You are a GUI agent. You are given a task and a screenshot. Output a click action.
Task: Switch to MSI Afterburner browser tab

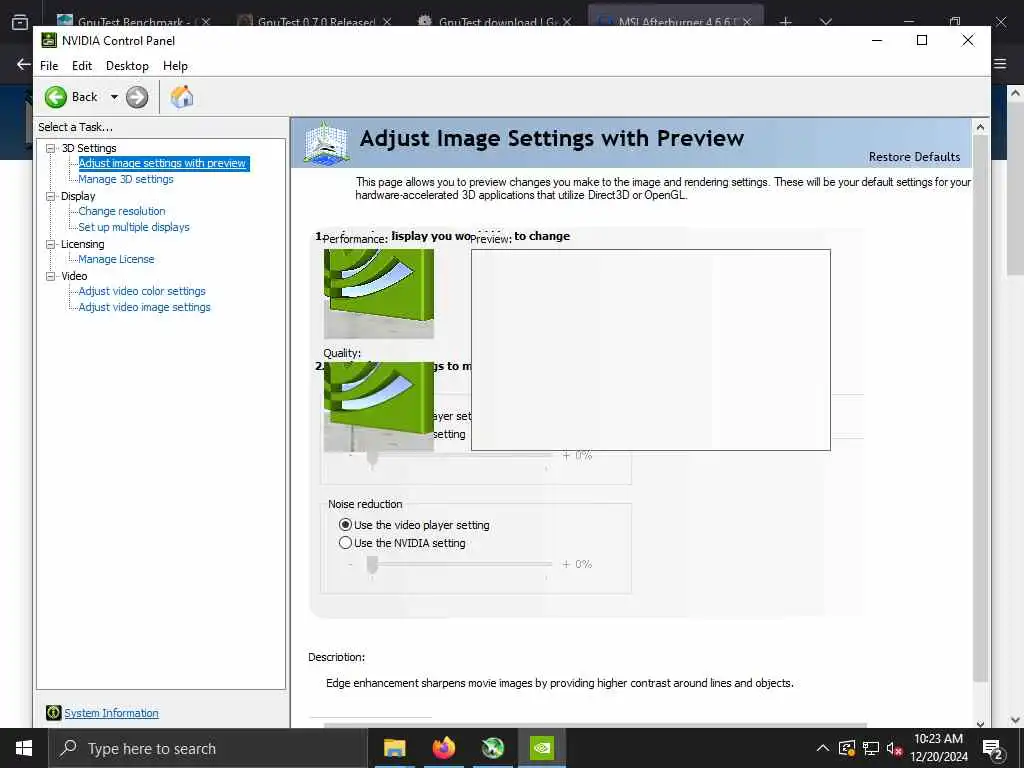pos(676,18)
